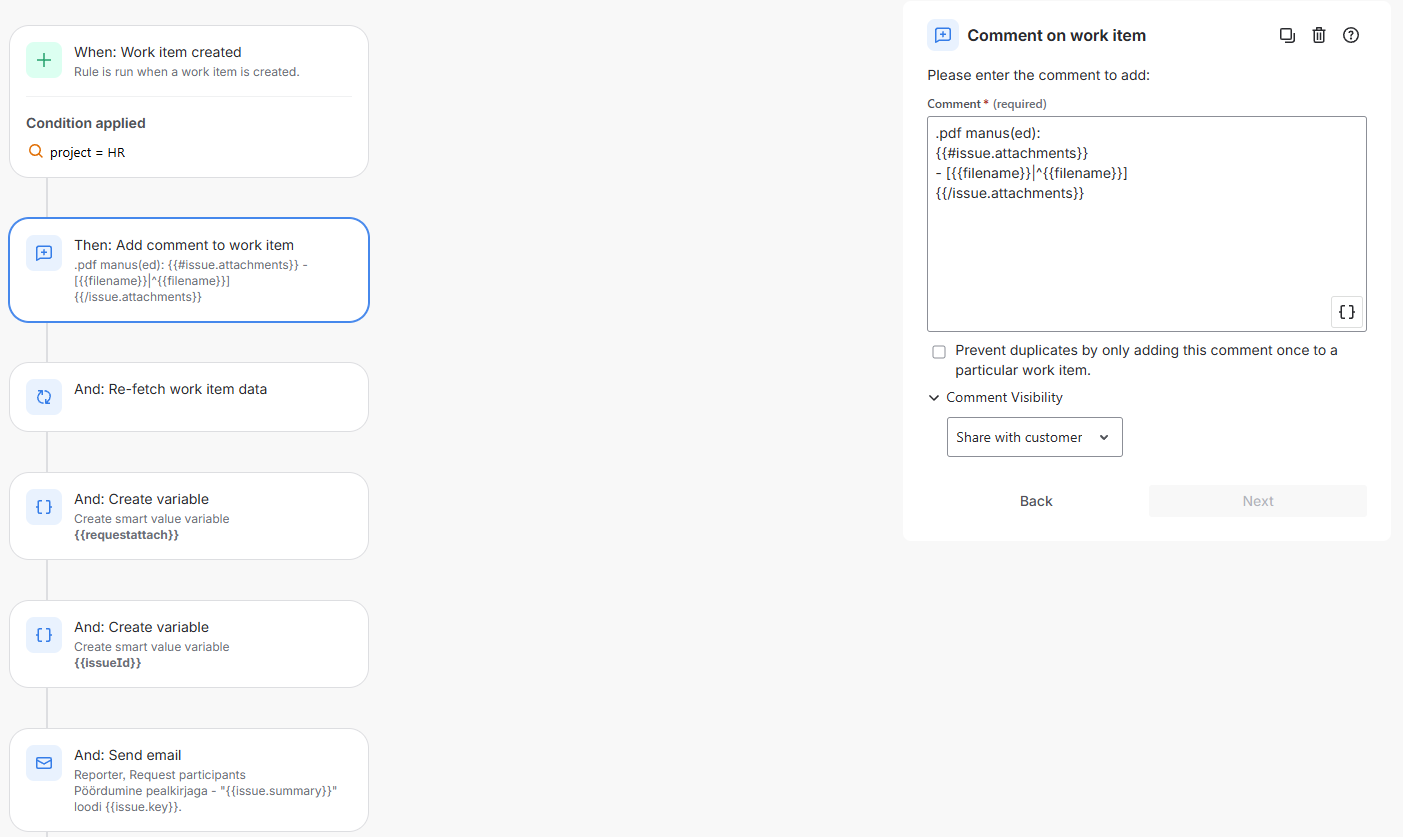Open help via the question mark icon
Screen dimensions: 1403x837
[1350, 34]
